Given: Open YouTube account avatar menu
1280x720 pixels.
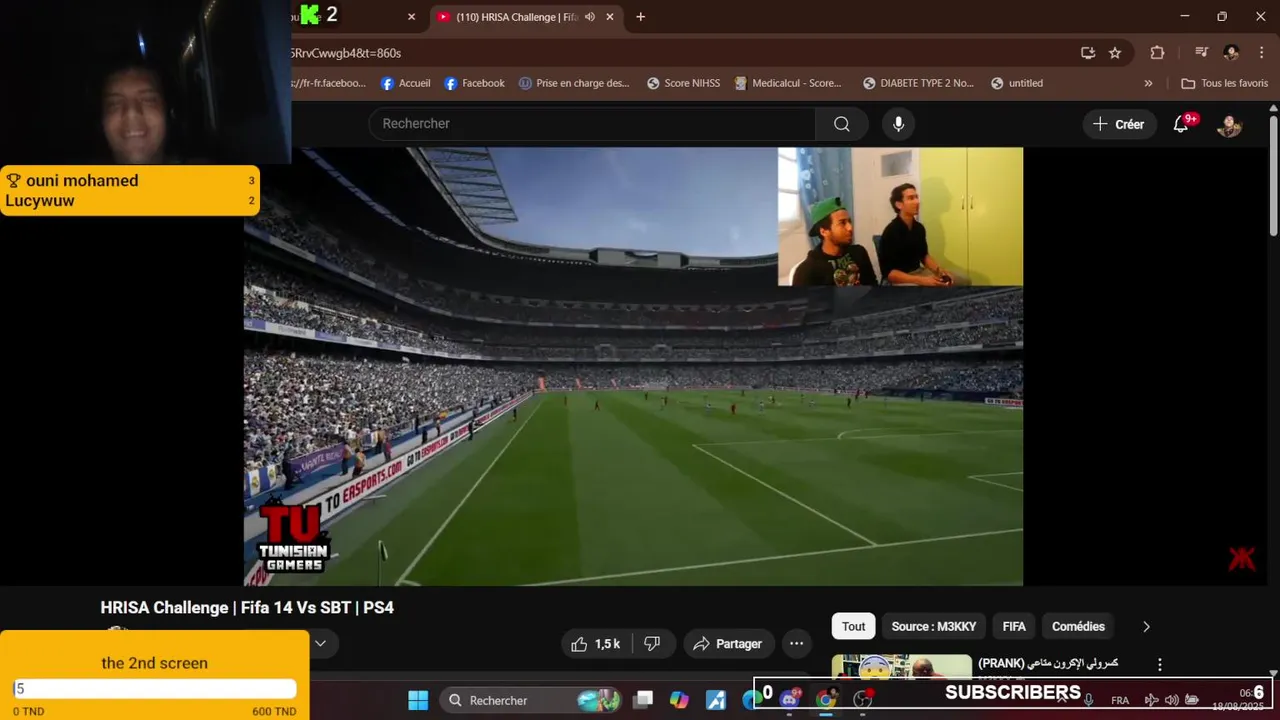Looking at the screenshot, I should (1229, 125).
